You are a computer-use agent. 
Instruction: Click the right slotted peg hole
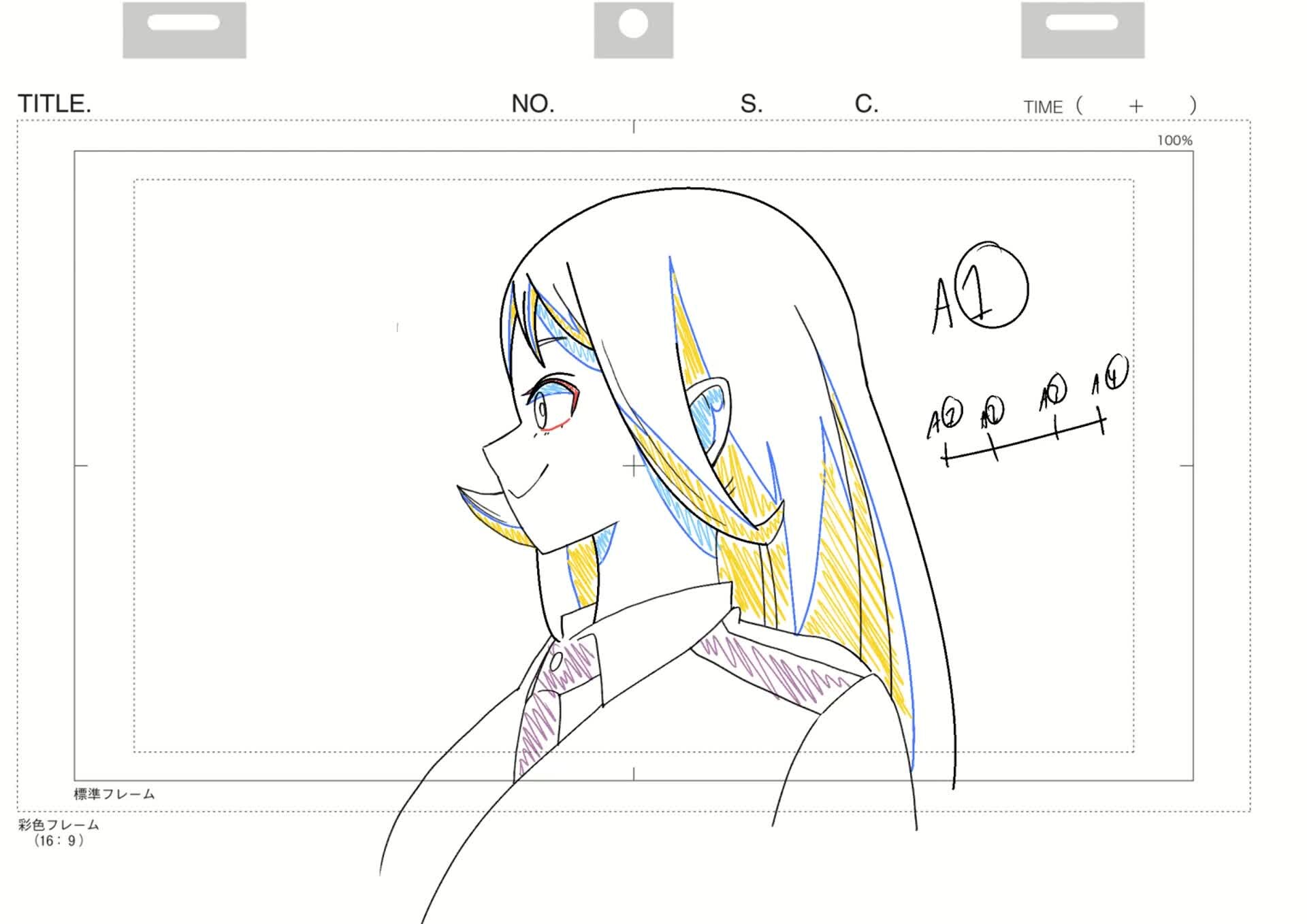coord(1082,22)
